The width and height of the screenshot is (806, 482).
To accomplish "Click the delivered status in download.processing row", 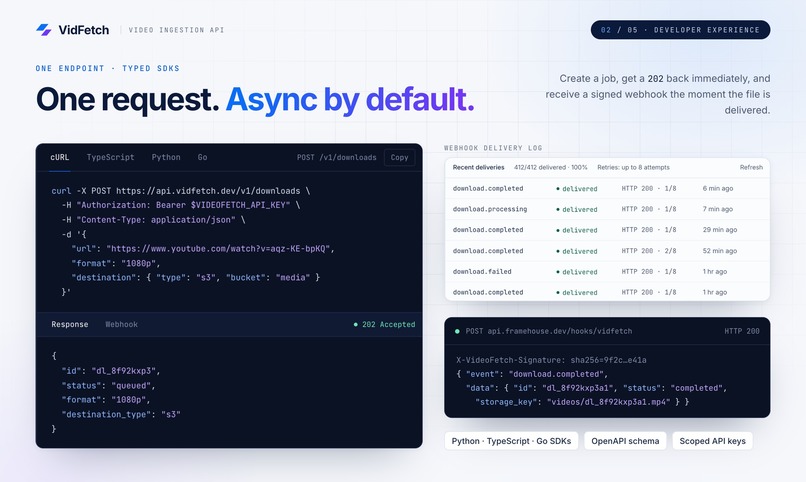I will click(577, 210).
